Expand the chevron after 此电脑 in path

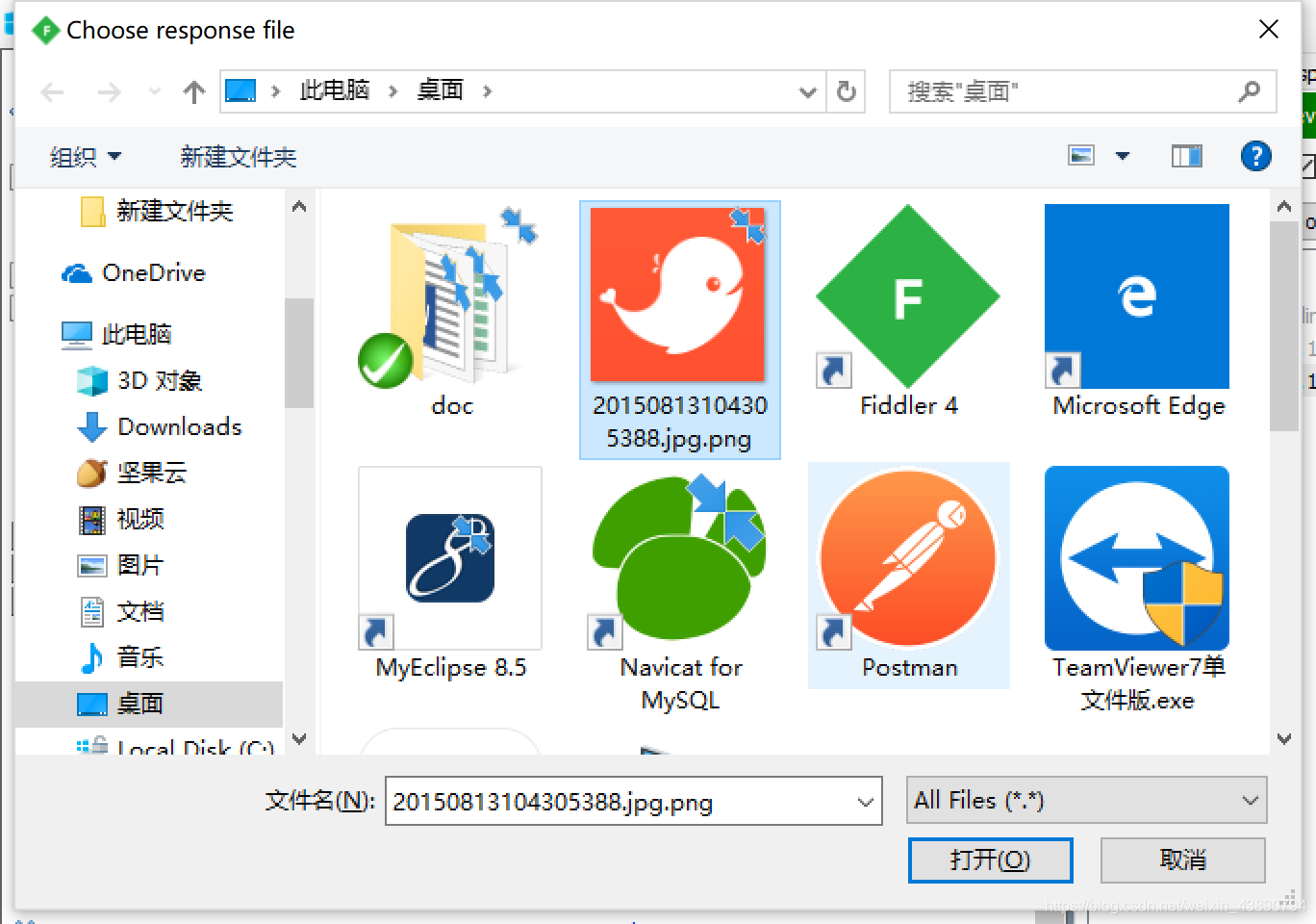tap(392, 91)
